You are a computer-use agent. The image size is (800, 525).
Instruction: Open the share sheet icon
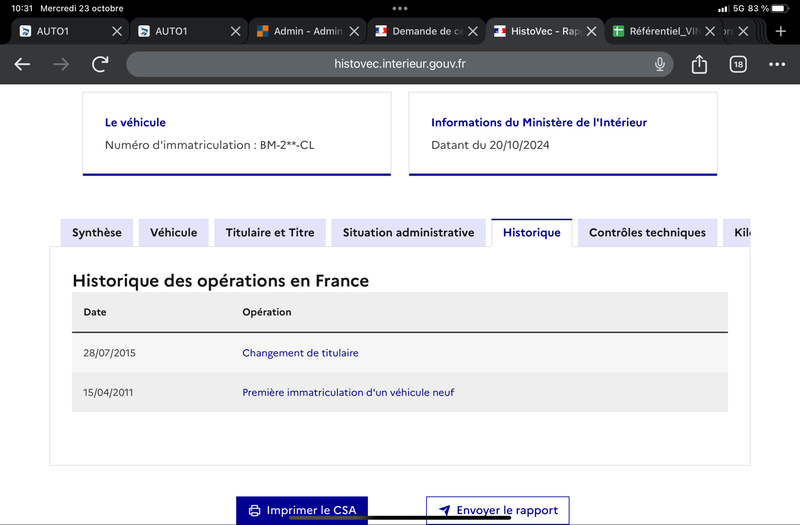(x=699, y=64)
